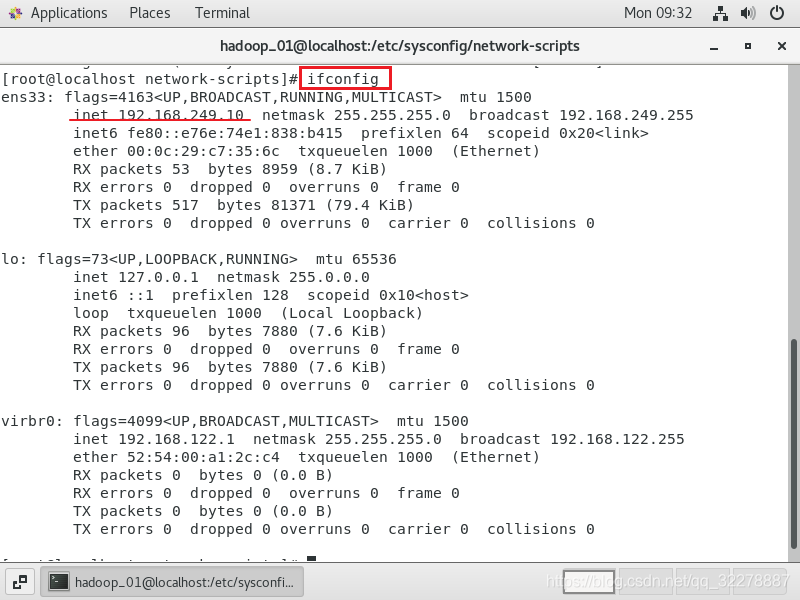Click the ether 00:0c:29:c7:35:6c address

176,151
